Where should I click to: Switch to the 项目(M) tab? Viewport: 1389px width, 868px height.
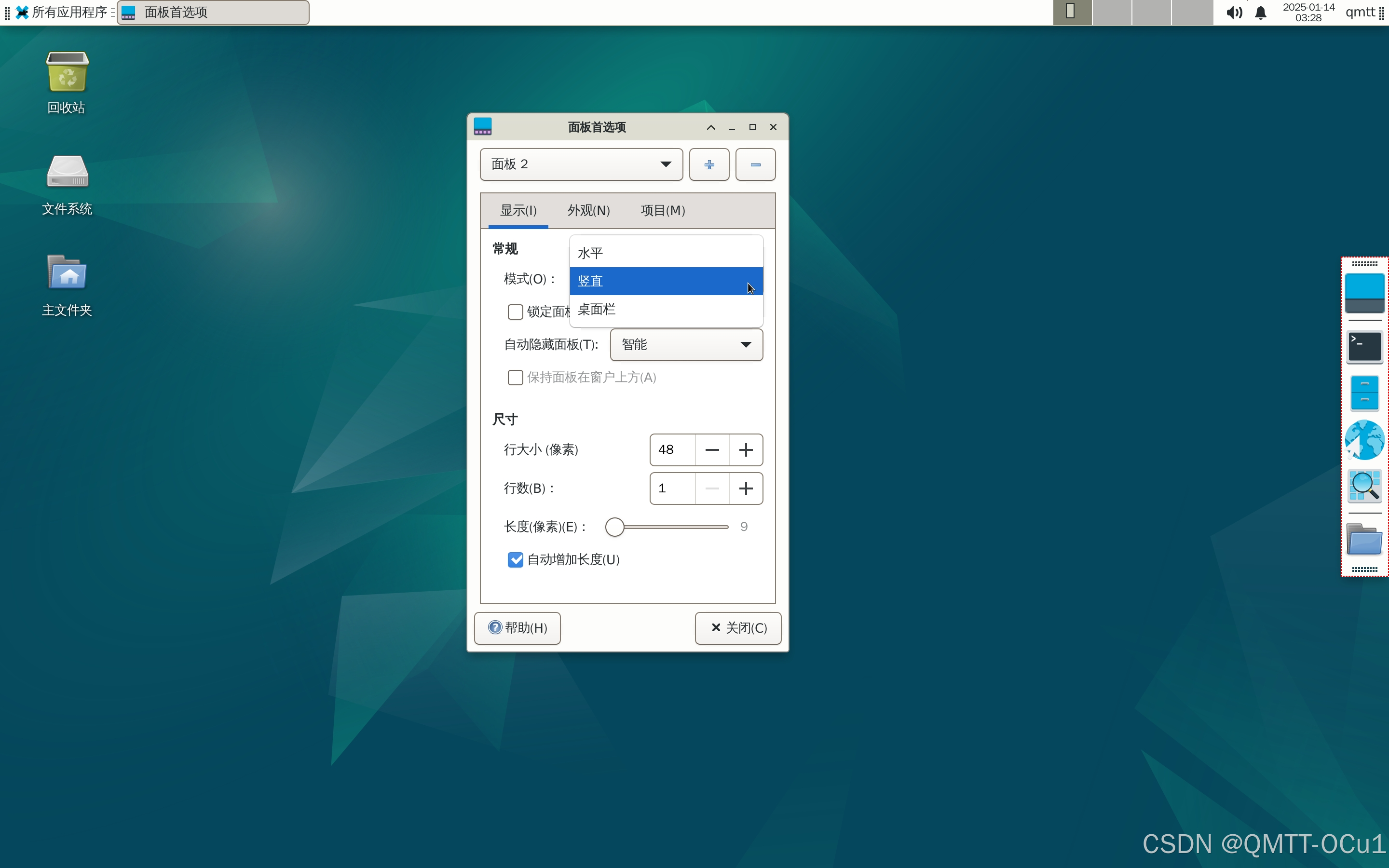pos(662,211)
